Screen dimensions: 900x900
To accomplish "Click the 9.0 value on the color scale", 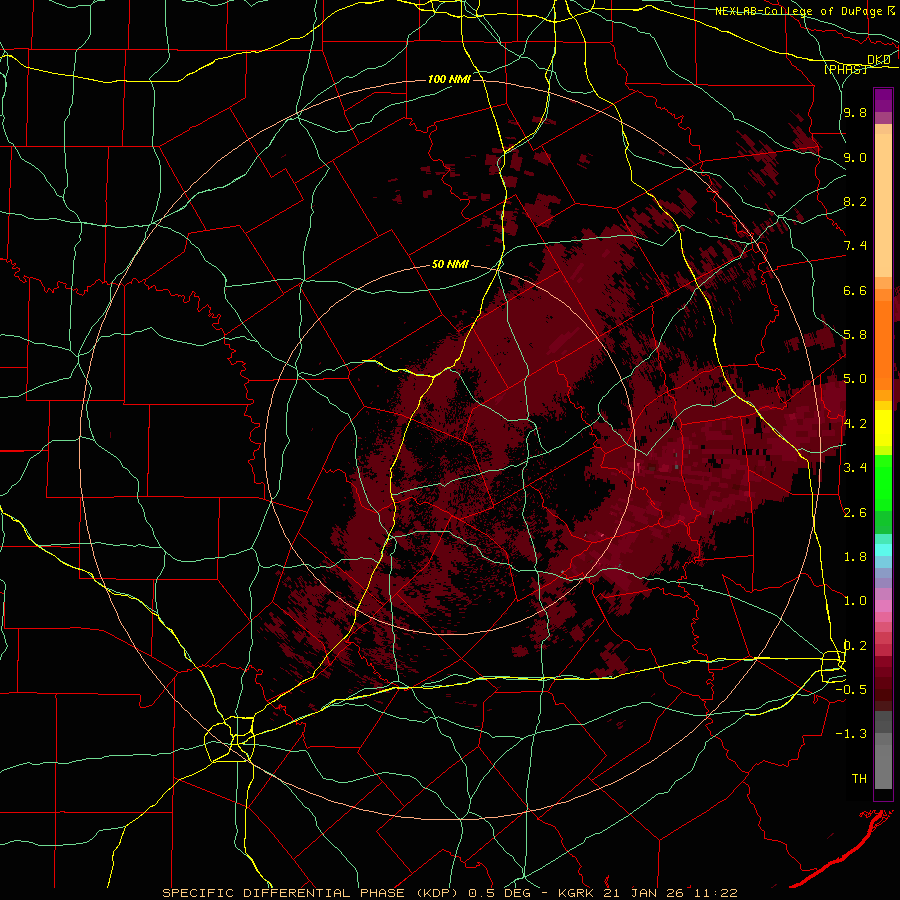I will coord(855,157).
